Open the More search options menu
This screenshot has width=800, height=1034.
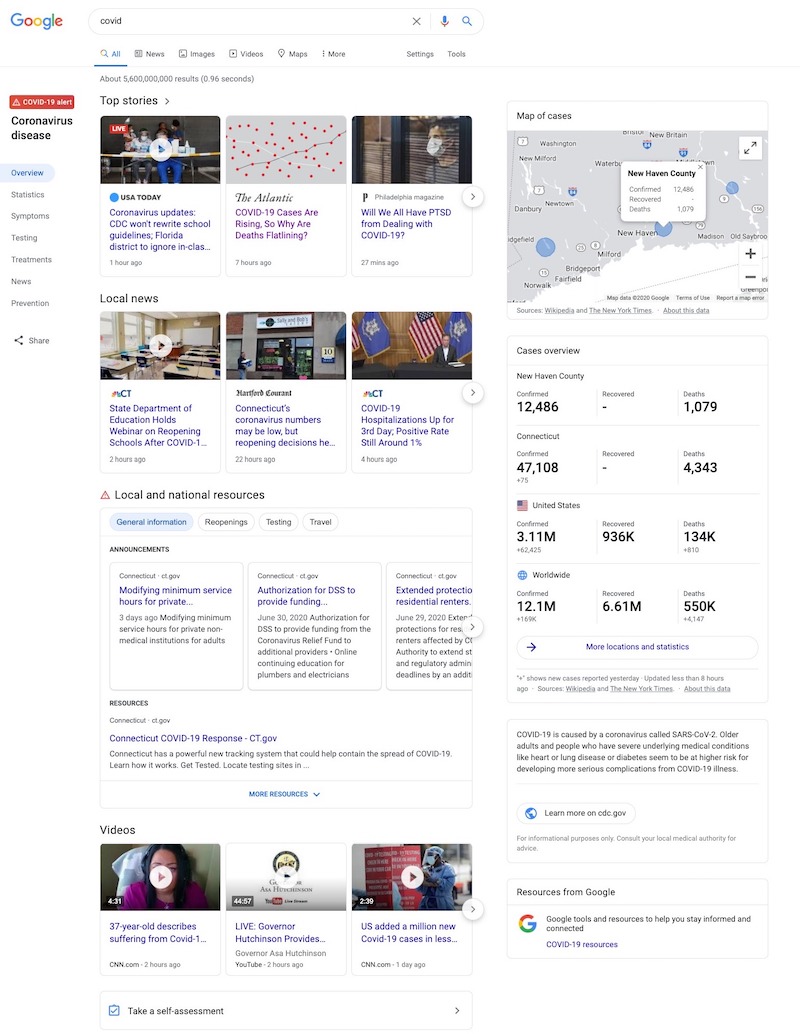(x=334, y=54)
